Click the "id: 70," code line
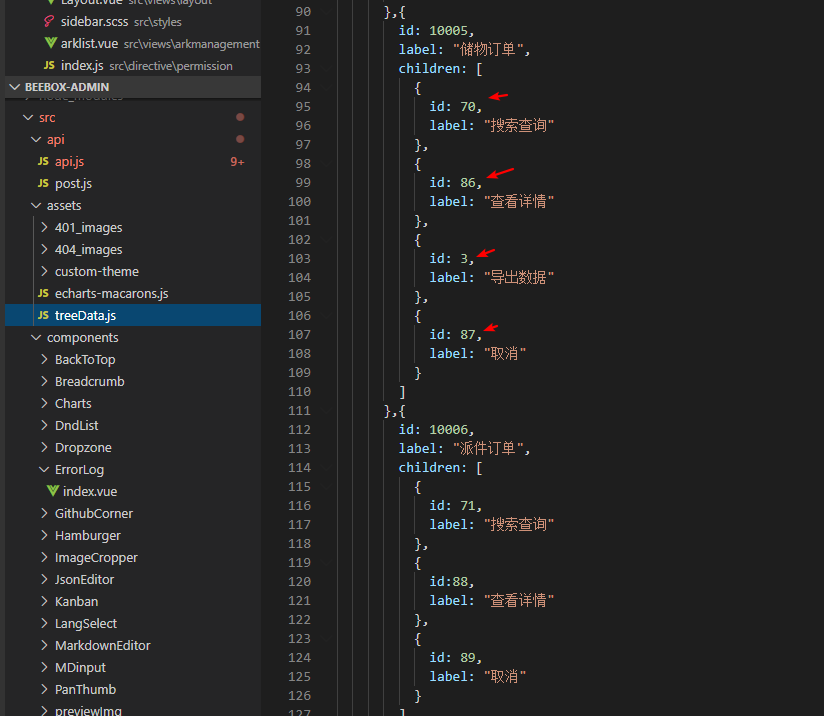This screenshot has height=716, width=824. pos(456,107)
